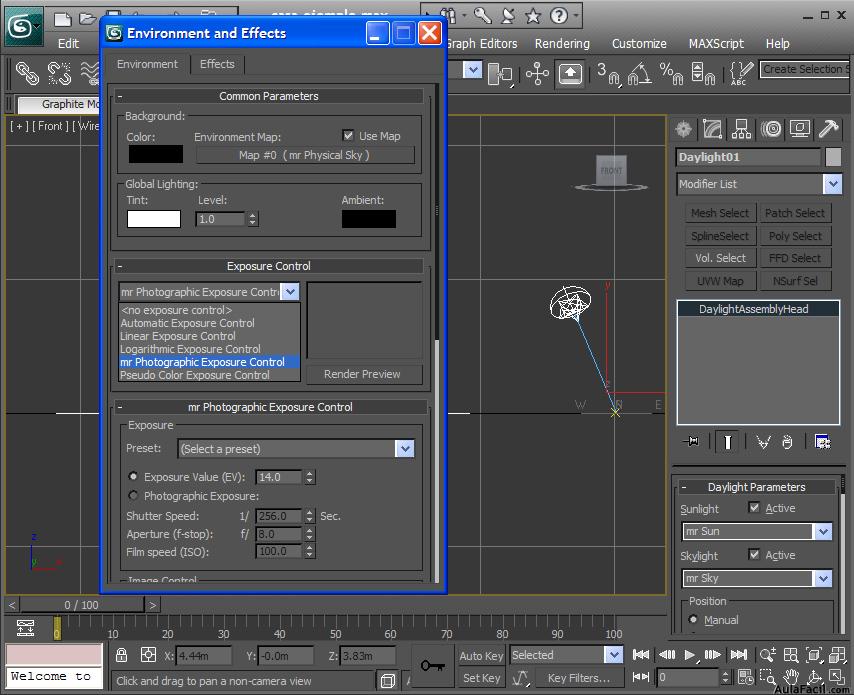The height and width of the screenshot is (695, 854).
Task: Click Set Keys large key icon
Action: click(x=432, y=665)
